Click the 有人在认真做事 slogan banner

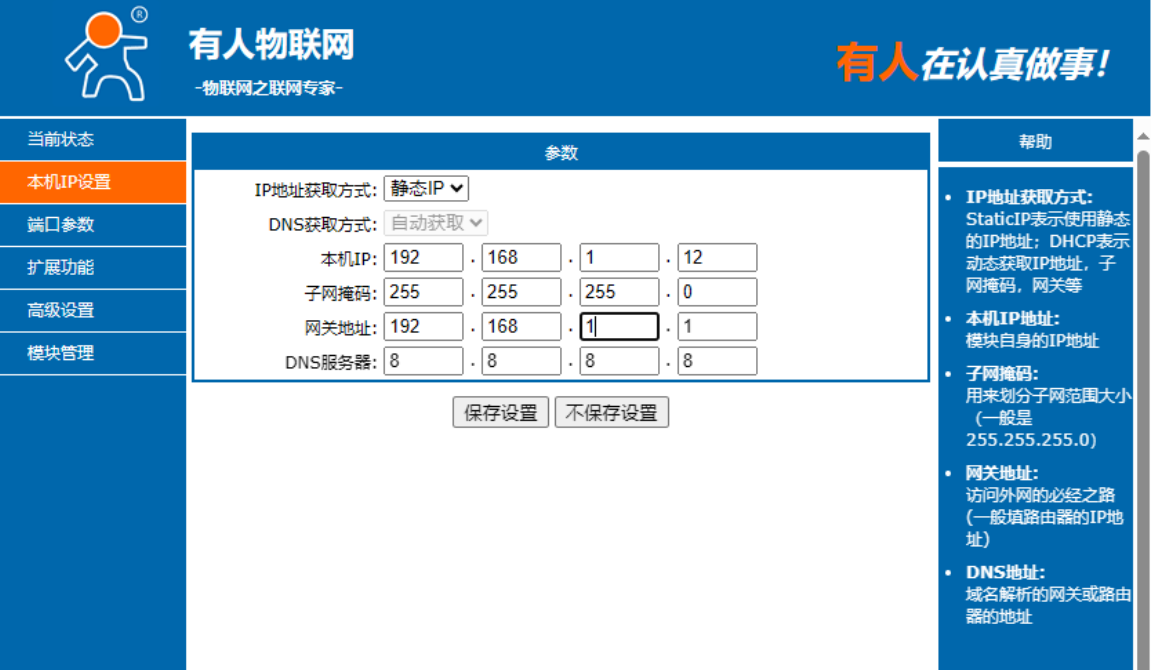[x=972, y=63]
